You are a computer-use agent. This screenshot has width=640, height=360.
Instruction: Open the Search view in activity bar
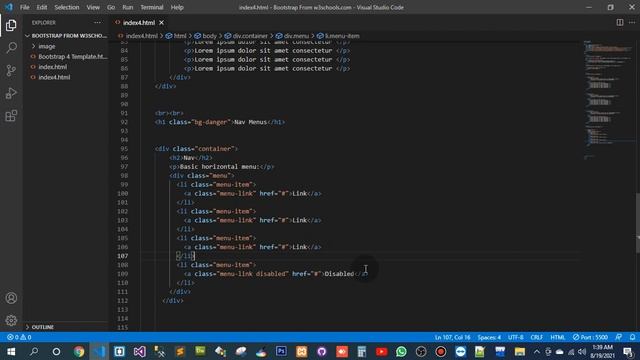(x=11, y=48)
